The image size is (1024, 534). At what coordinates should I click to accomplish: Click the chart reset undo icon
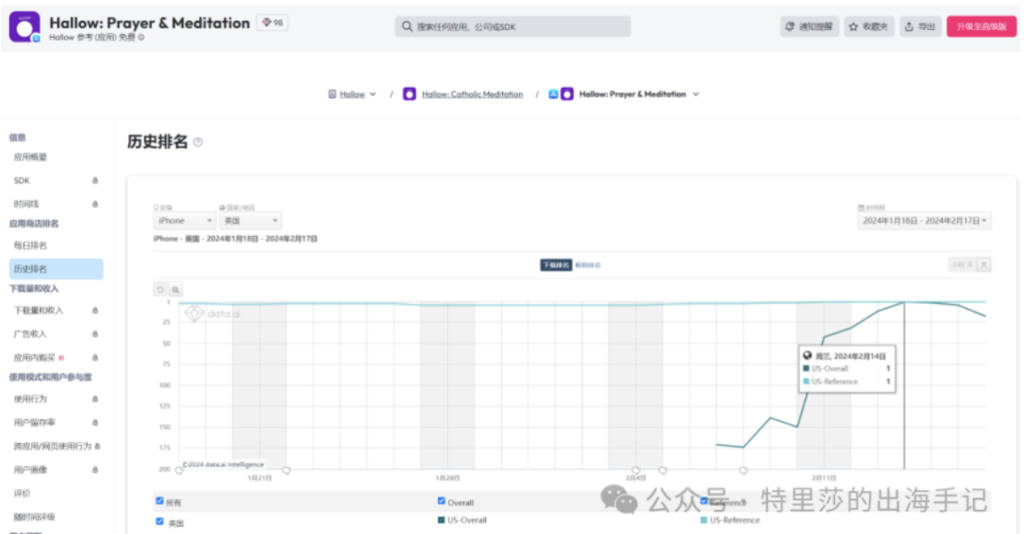click(161, 289)
